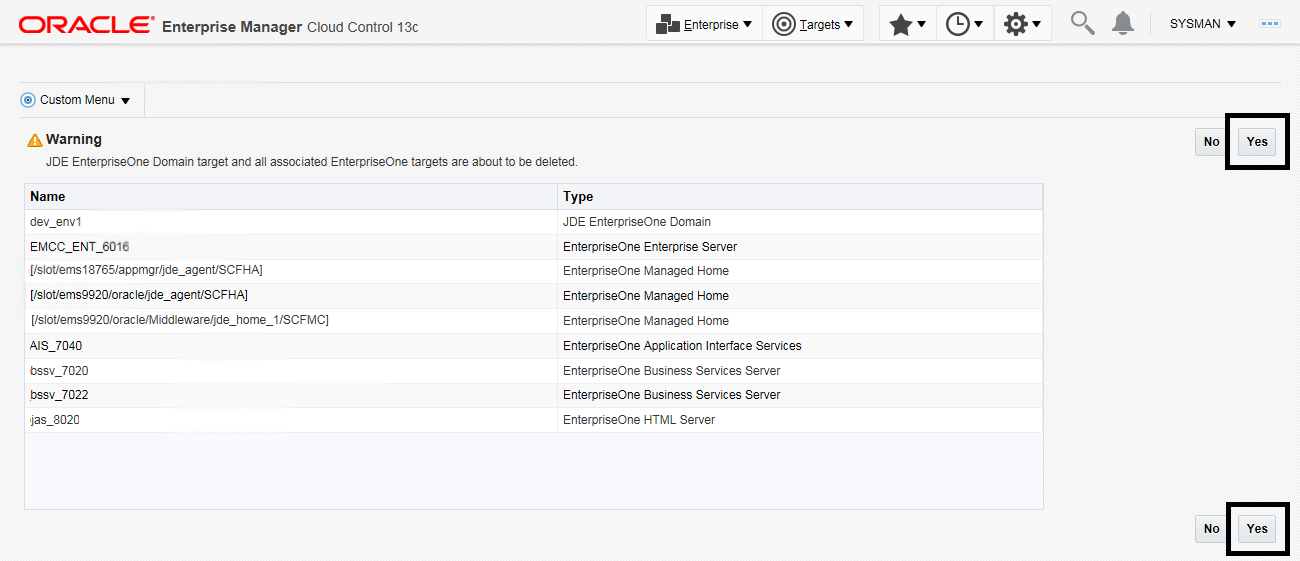Expand the Custom Menu dropdown
The image size is (1300, 561).
pos(76,100)
